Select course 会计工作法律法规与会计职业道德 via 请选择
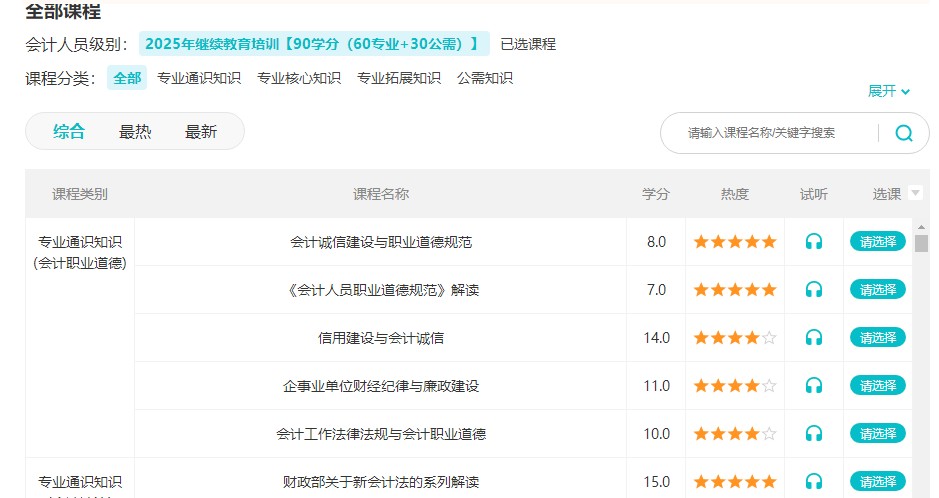This screenshot has height=498, width=939. coord(878,433)
